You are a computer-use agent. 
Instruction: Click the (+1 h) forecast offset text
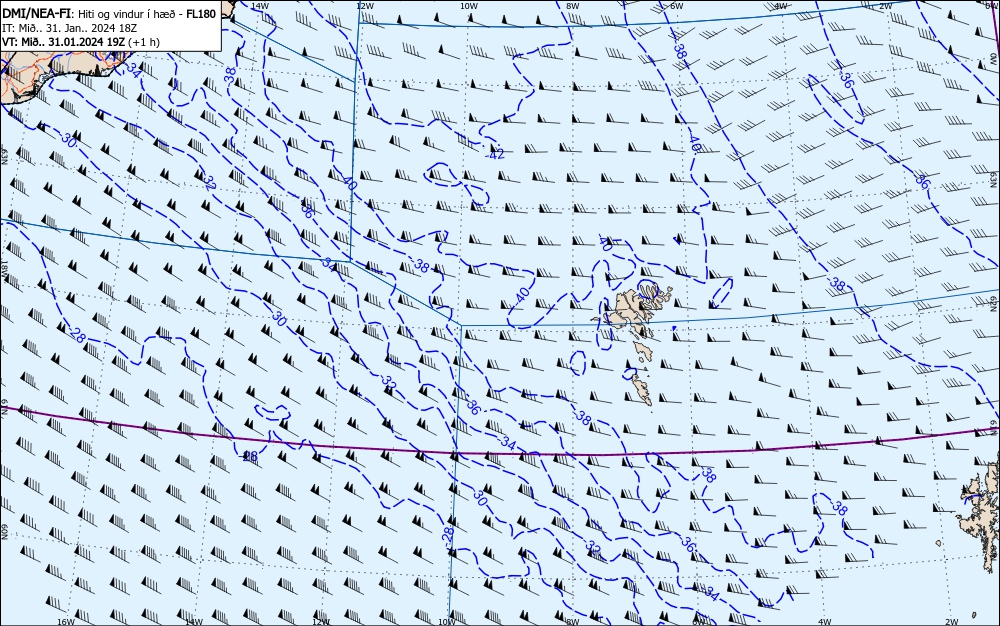click(144, 42)
